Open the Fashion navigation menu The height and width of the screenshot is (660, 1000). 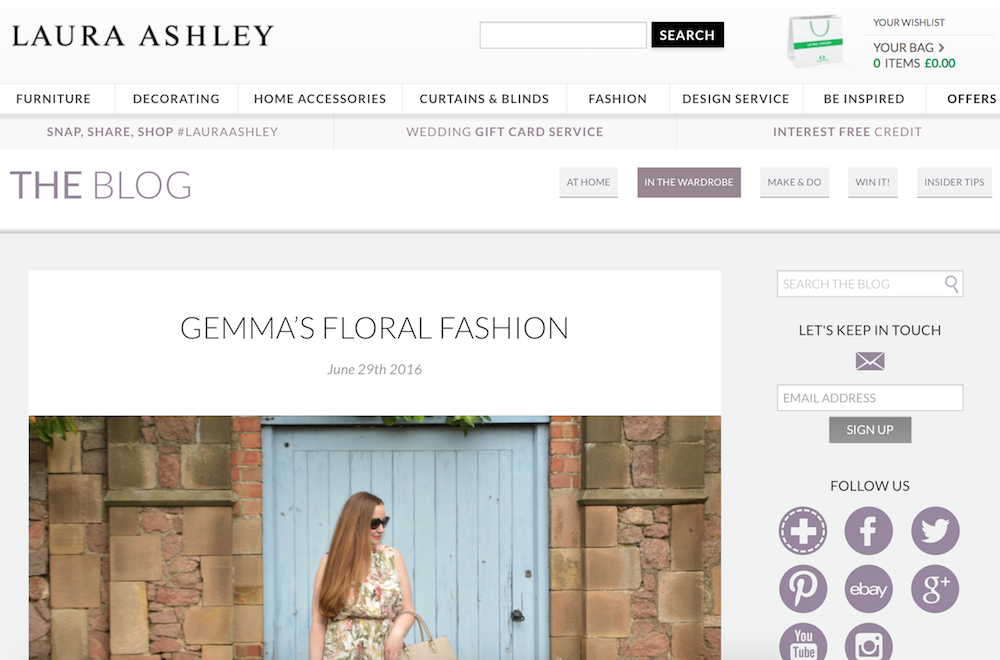(617, 99)
